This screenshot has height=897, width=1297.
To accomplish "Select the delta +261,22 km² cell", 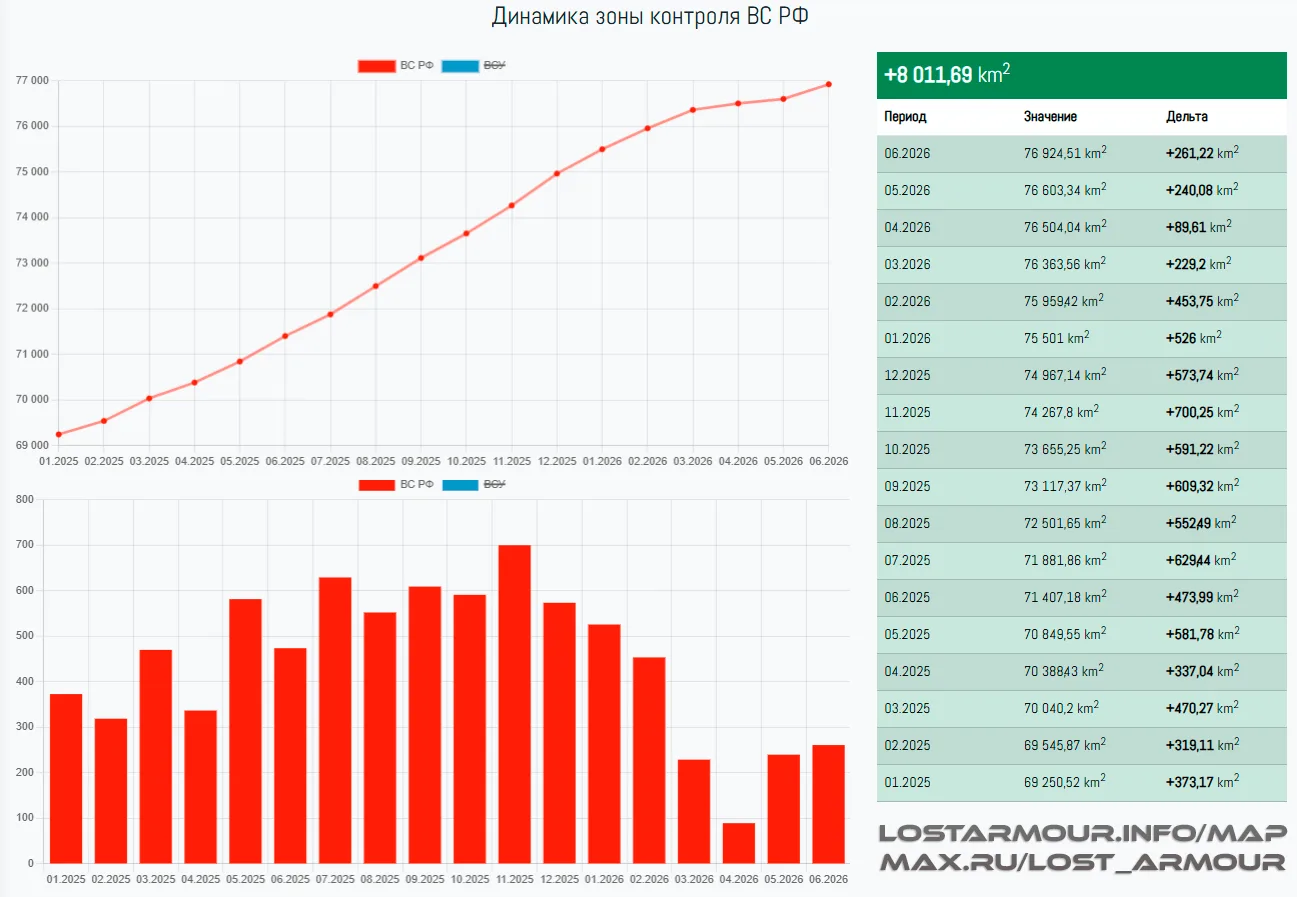I will click(x=1202, y=153).
